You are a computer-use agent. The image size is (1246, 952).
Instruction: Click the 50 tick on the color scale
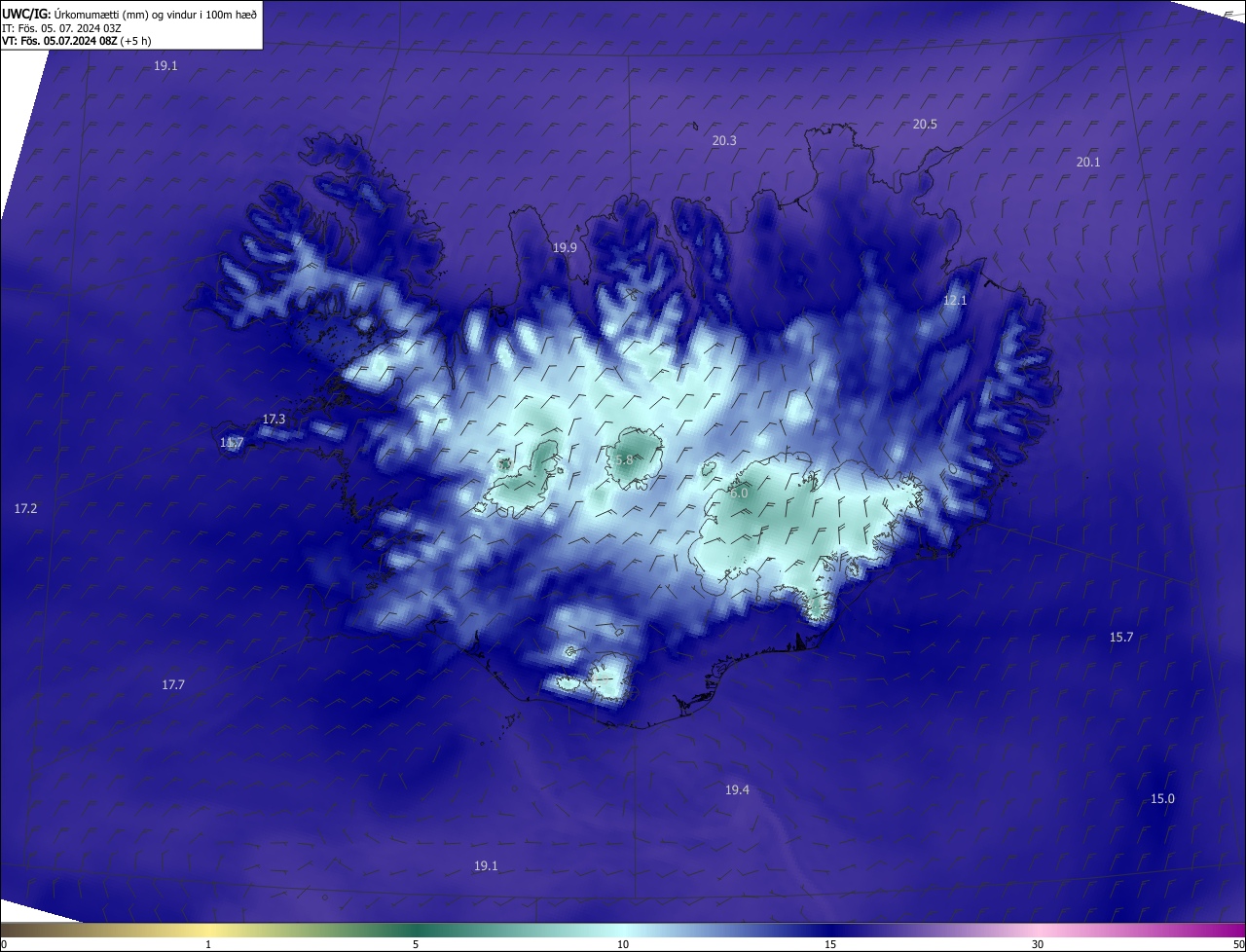[1238, 944]
